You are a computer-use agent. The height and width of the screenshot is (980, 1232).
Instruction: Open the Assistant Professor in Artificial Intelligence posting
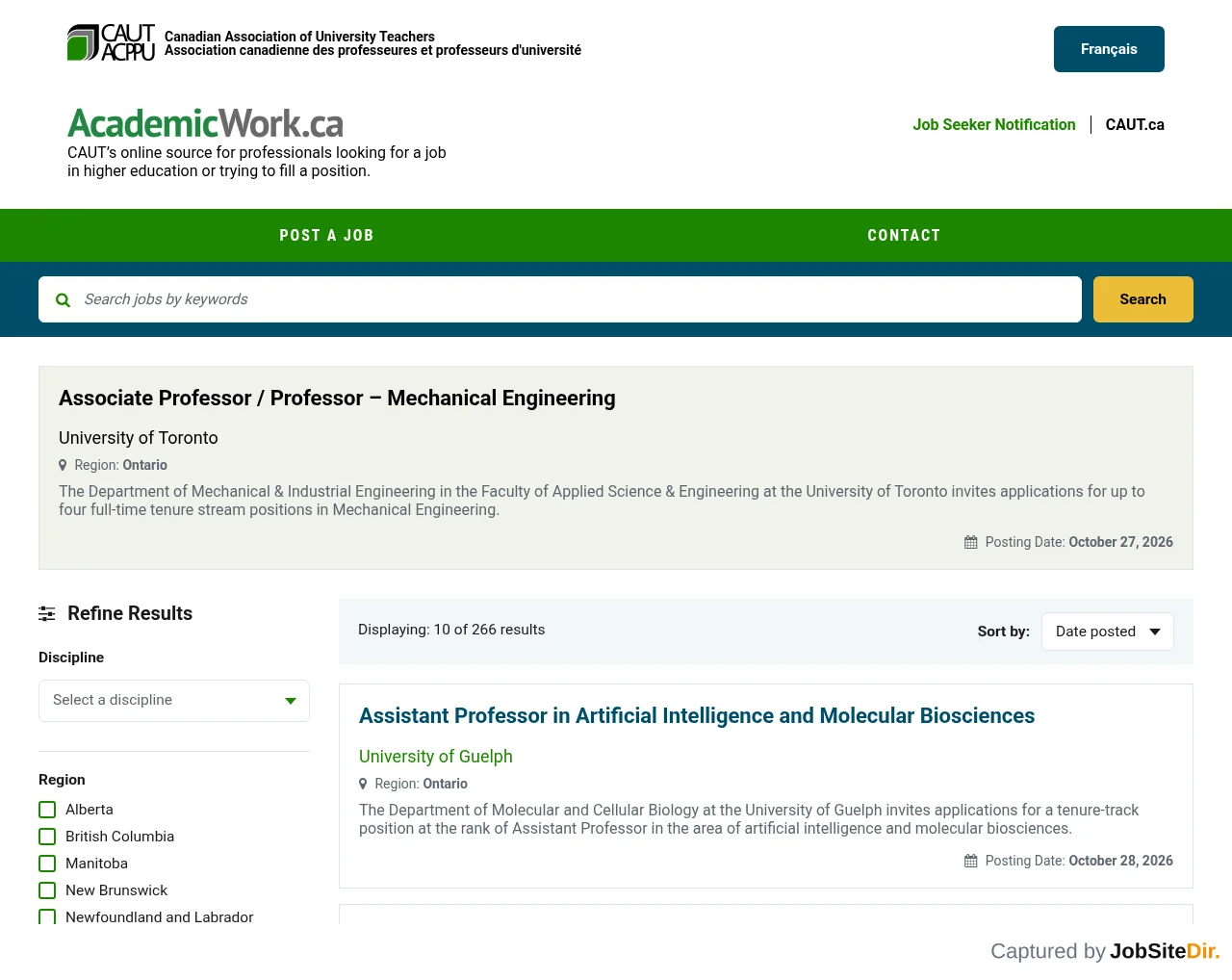click(697, 716)
